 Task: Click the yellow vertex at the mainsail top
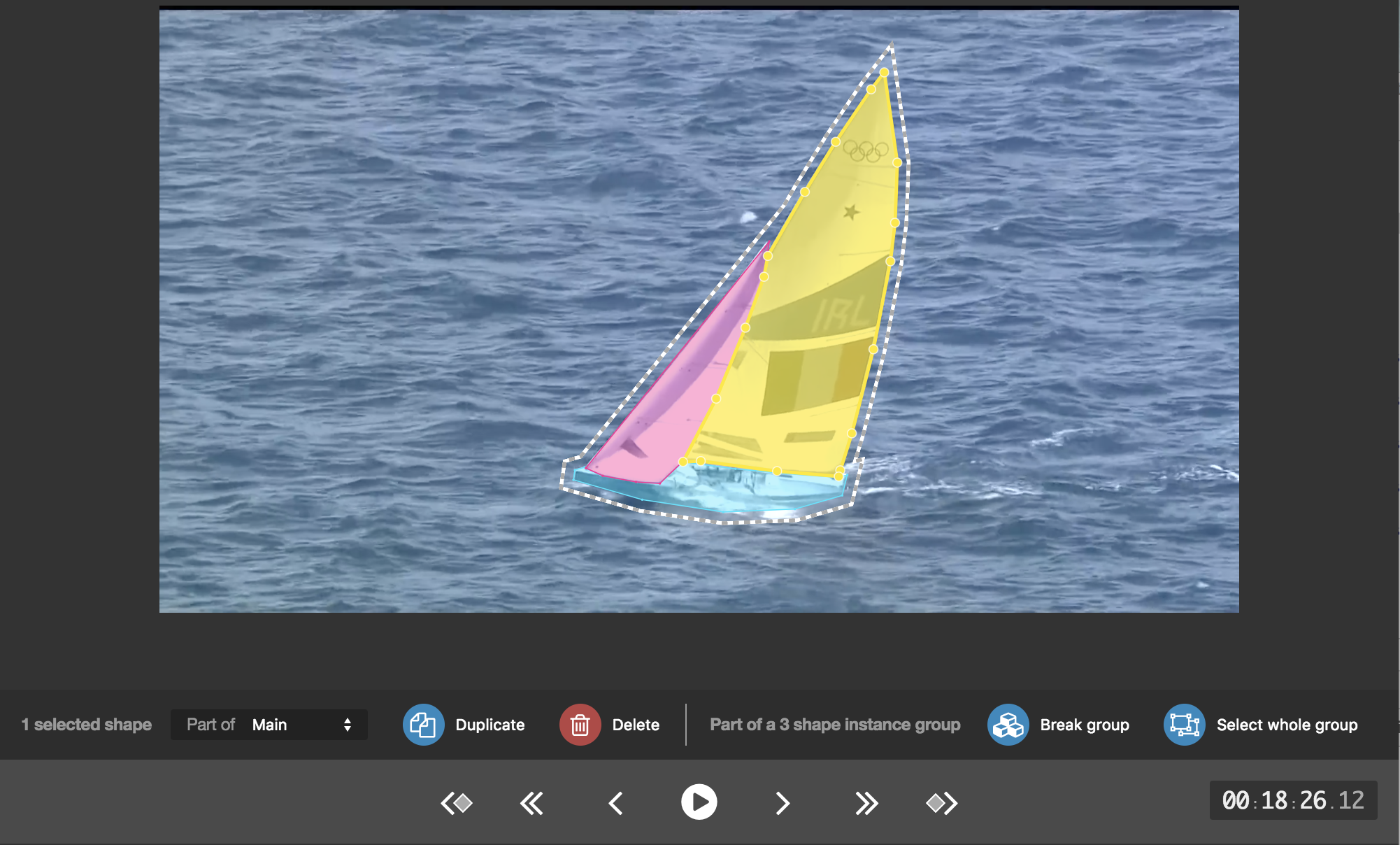[885, 72]
